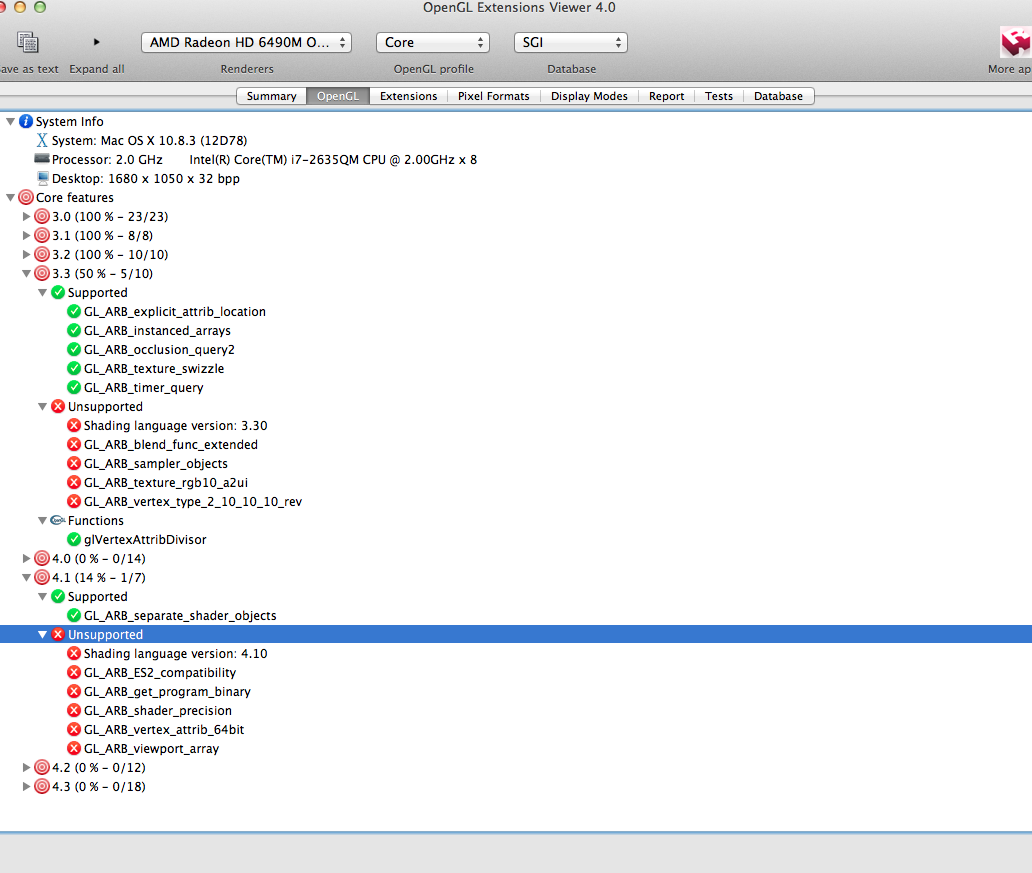Open the Extensions tab

click(408, 96)
